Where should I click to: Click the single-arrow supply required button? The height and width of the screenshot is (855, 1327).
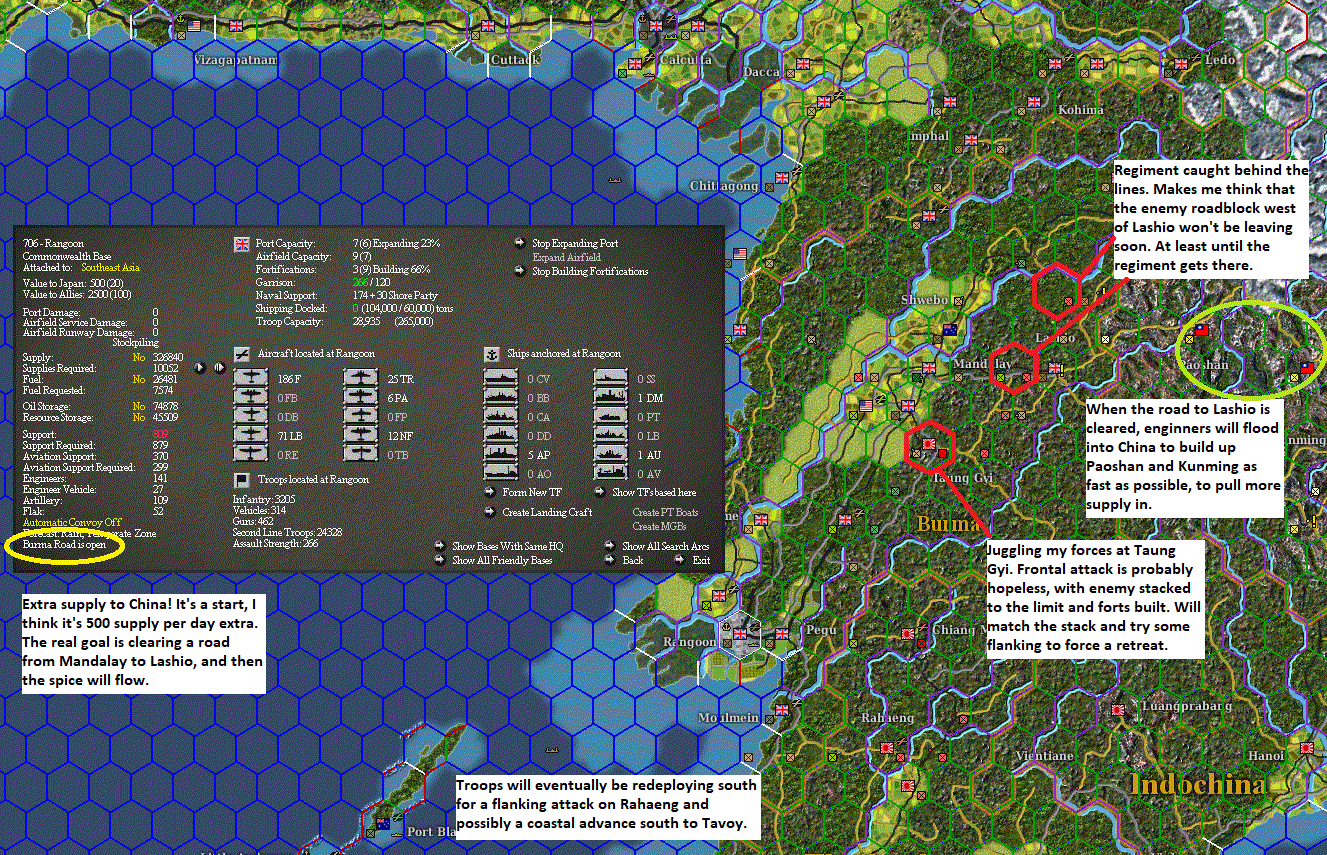pyautogui.click(x=198, y=368)
